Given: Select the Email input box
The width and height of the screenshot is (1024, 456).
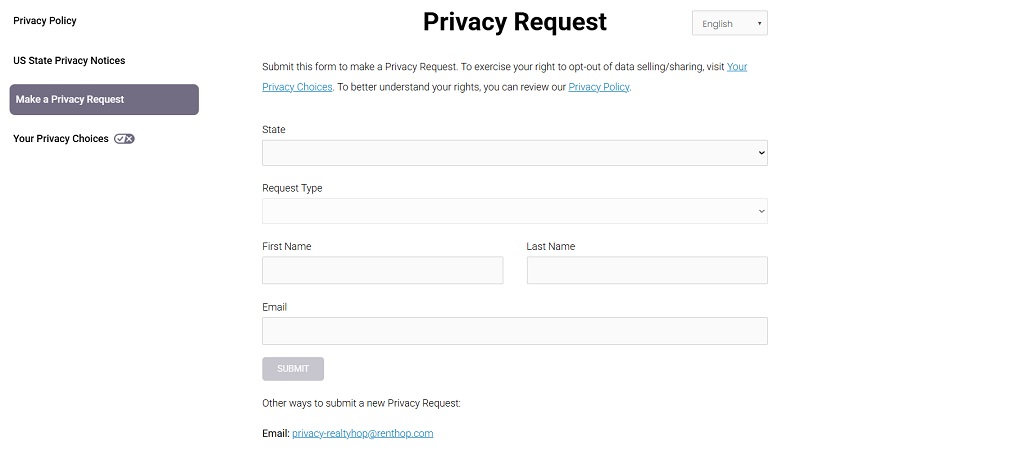Looking at the screenshot, I should click(514, 331).
